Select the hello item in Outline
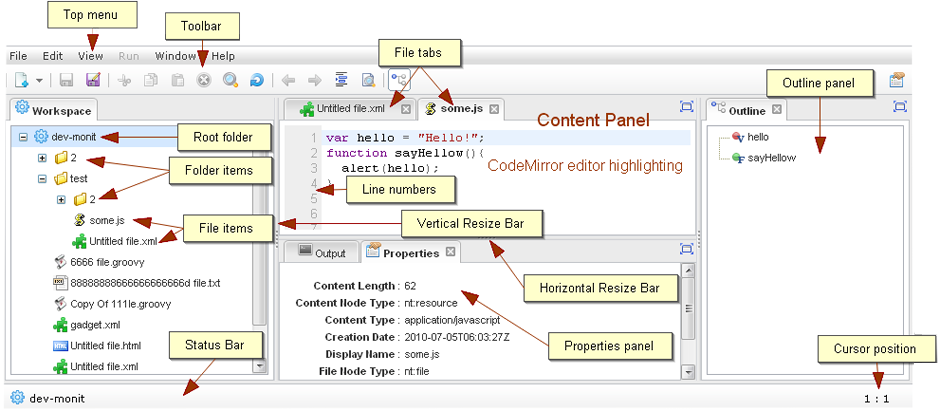The height and width of the screenshot is (411, 940). [x=757, y=137]
